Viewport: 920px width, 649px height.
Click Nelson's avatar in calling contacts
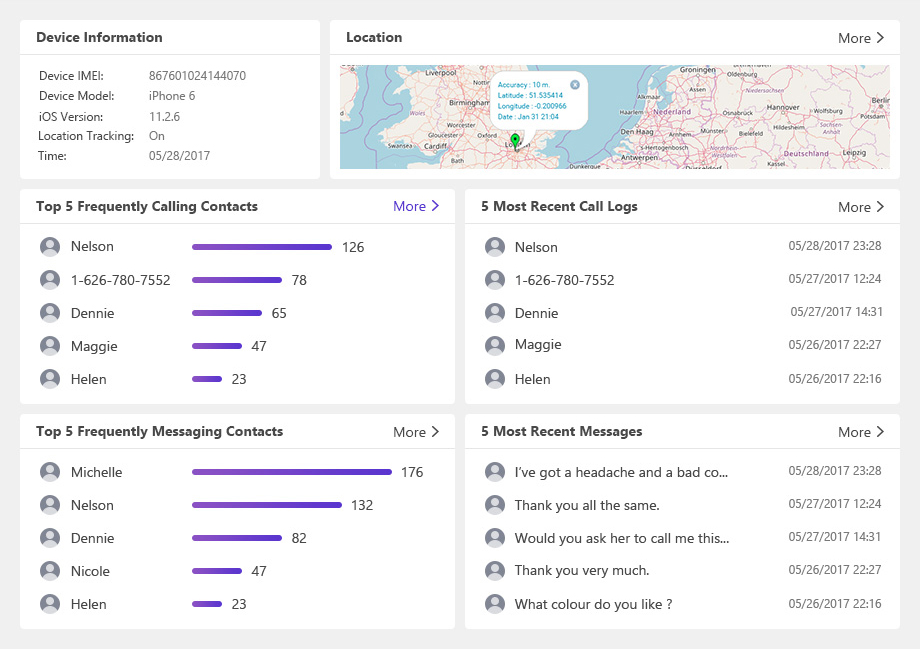click(x=50, y=247)
